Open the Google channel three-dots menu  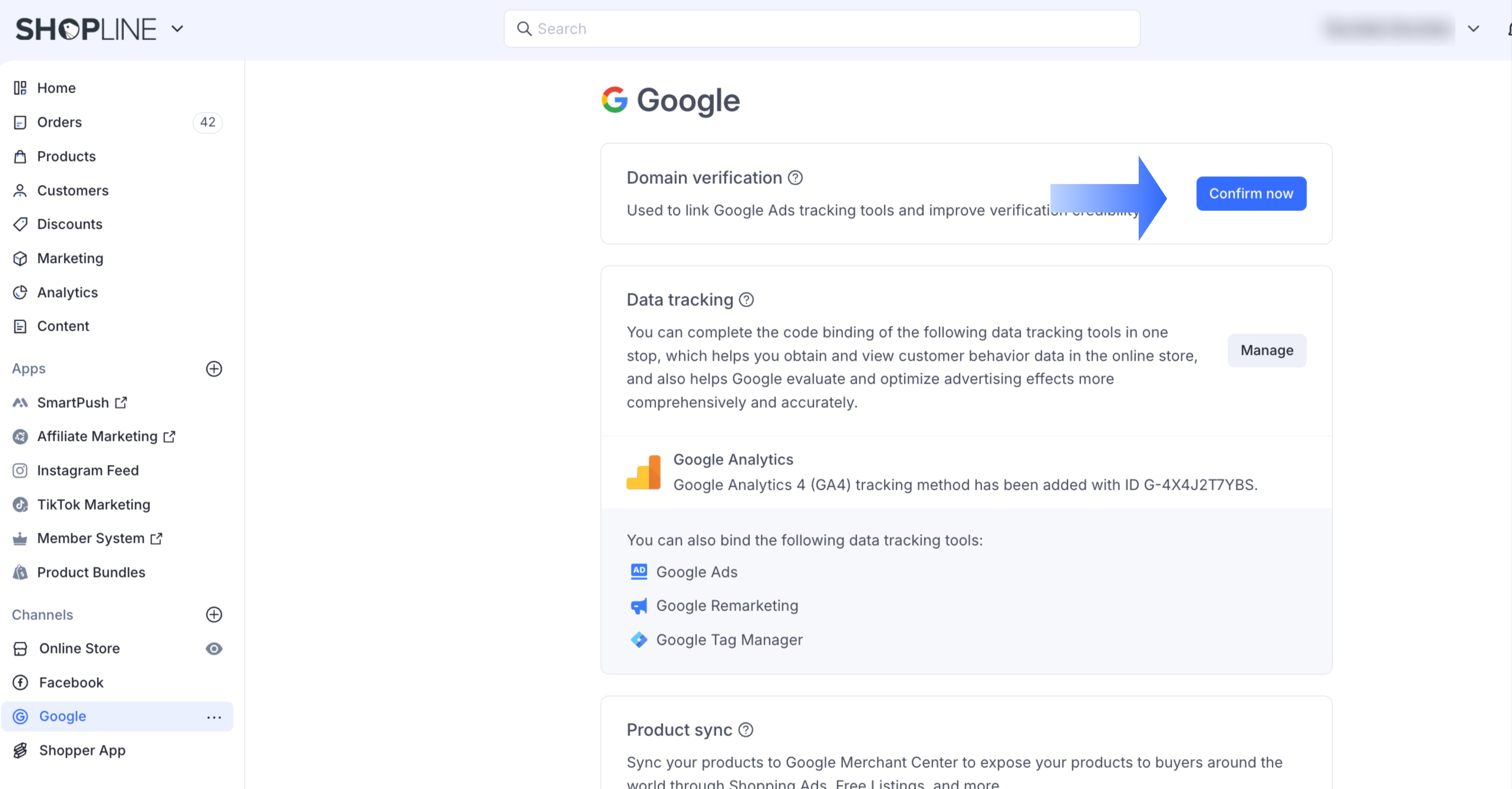(x=214, y=717)
